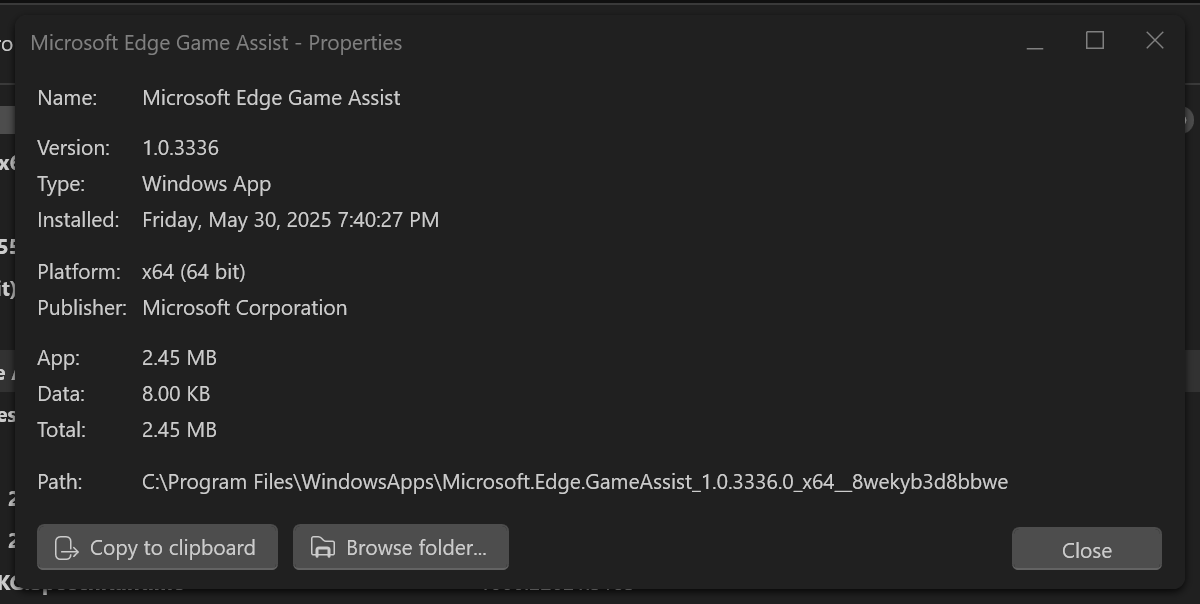Click the folder icon in Browse folder button
Image resolution: width=1200 pixels, height=604 pixels.
point(323,548)
